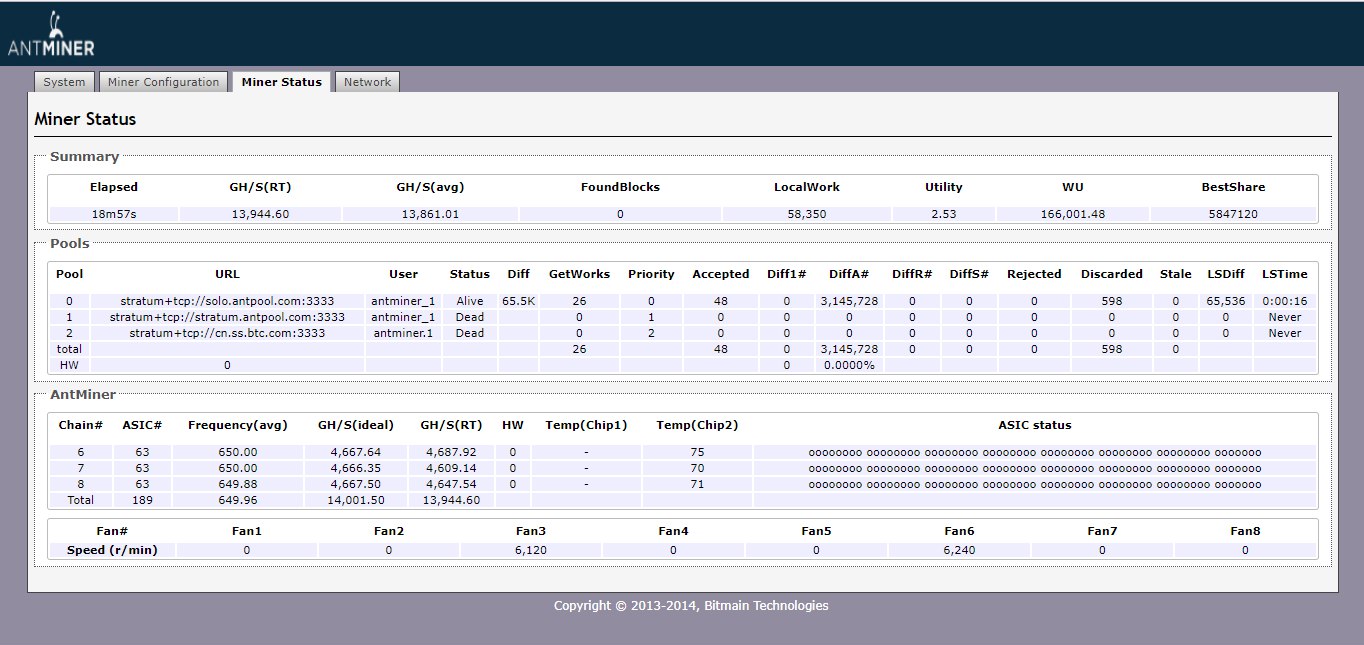Click Temp(Chip2) value 75

(x=697, y=452)
